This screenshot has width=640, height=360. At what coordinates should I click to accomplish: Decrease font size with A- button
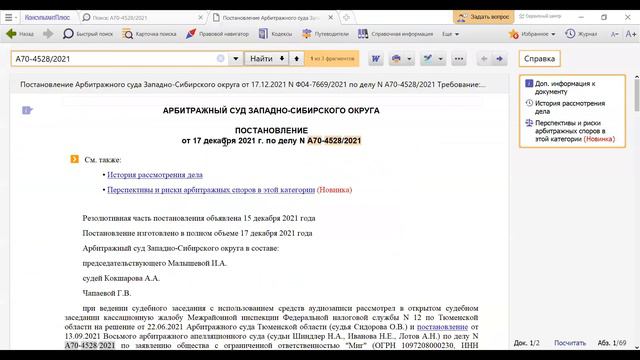[614, 34]
